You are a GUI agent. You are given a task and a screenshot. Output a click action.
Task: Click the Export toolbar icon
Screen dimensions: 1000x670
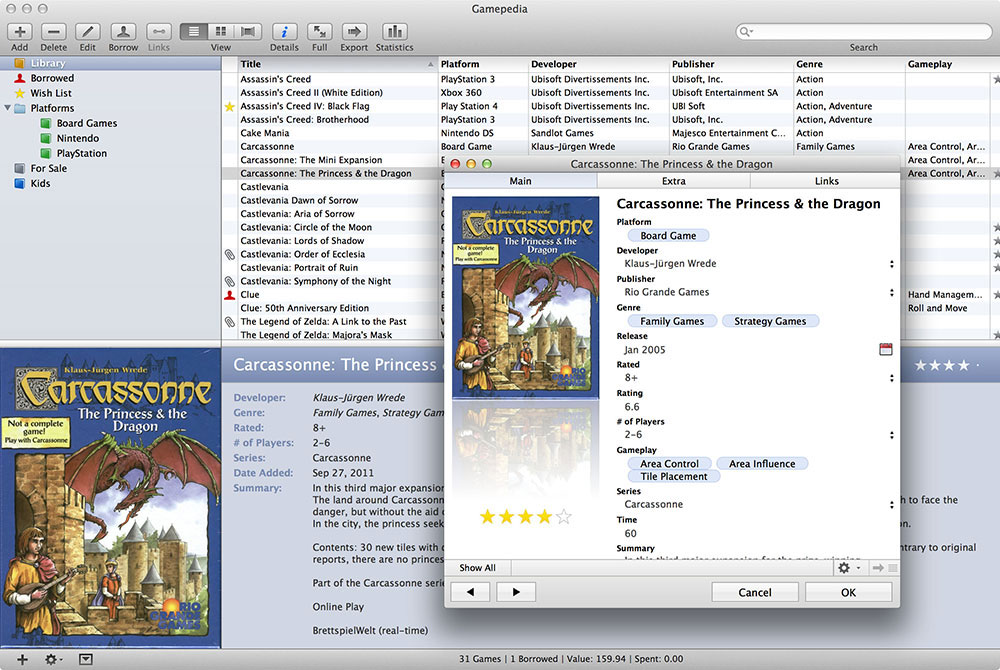pyautogui.click(x=353, y=32)
